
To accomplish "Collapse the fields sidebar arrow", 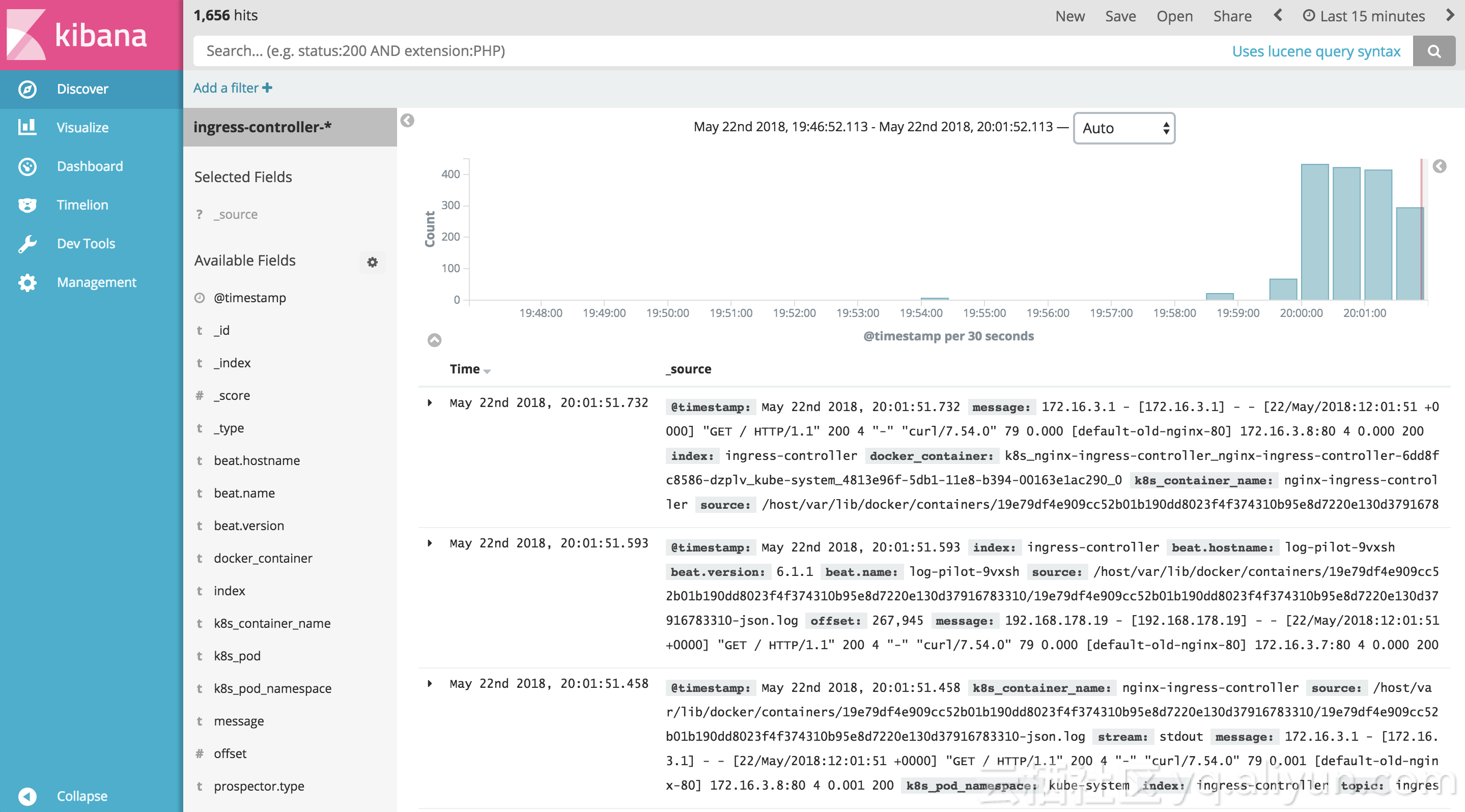I will tap(407, 121).
